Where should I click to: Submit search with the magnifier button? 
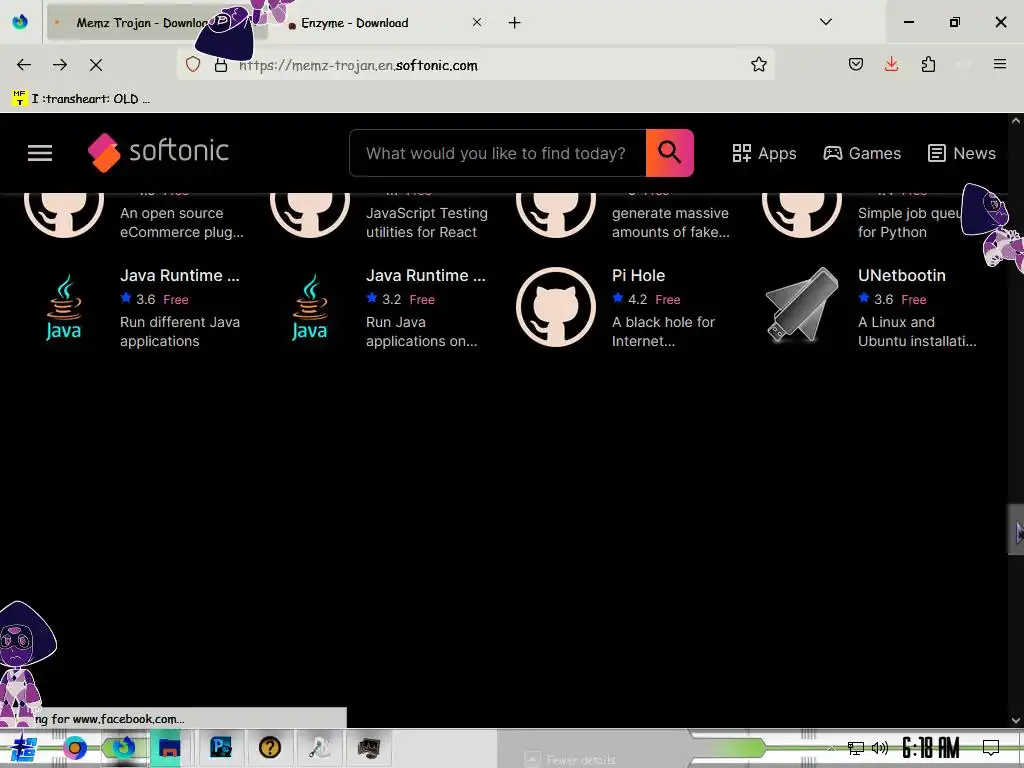[x=669, y=153]
